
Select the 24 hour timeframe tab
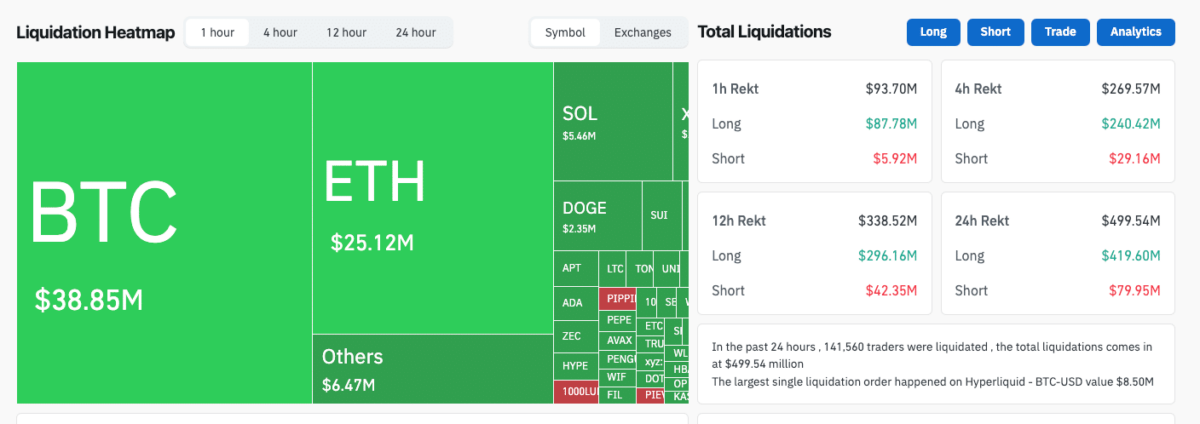click(415, 32)
